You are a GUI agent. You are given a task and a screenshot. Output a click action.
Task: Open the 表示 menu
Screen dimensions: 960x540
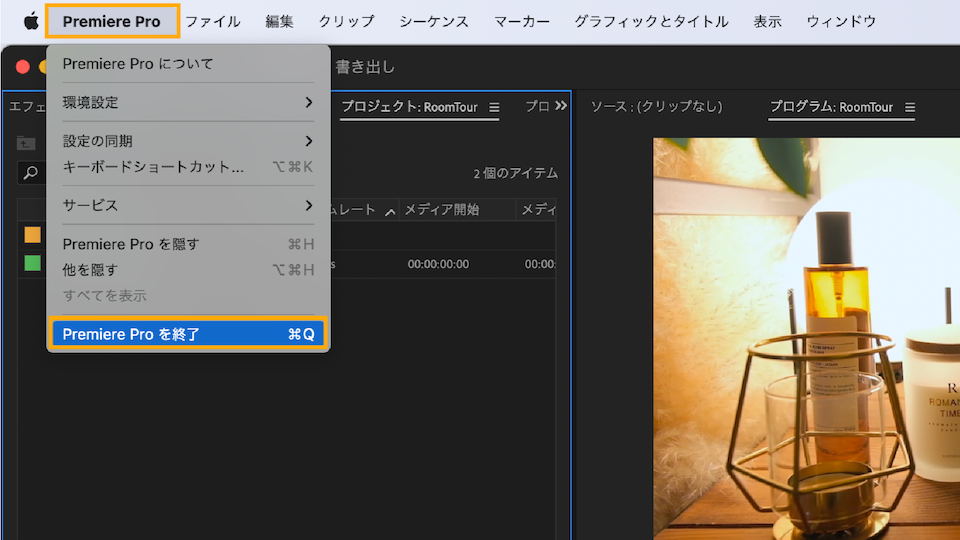pyautogui.click(x=767, y=21)
